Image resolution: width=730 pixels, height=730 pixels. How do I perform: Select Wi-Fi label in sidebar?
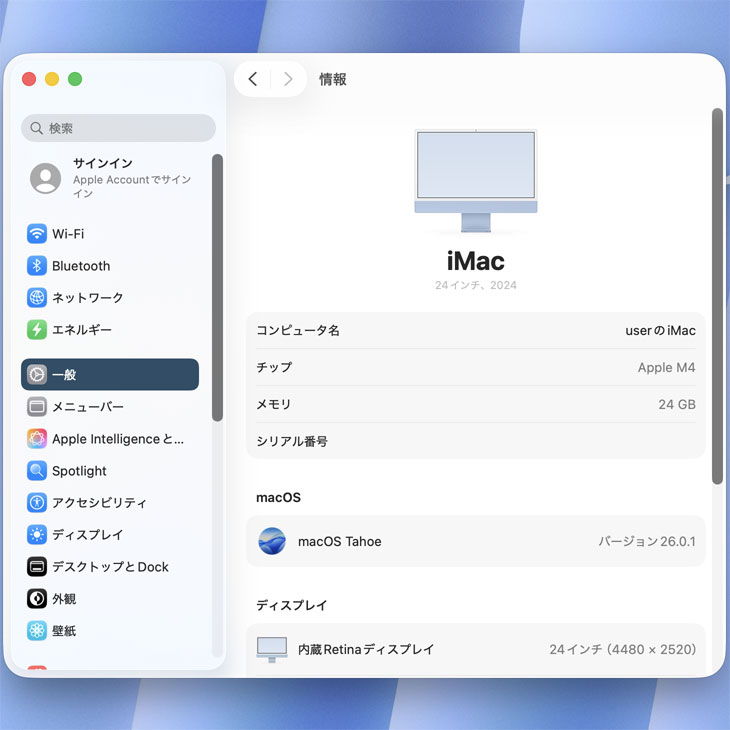pyautogui.click(x=68, y=234)
